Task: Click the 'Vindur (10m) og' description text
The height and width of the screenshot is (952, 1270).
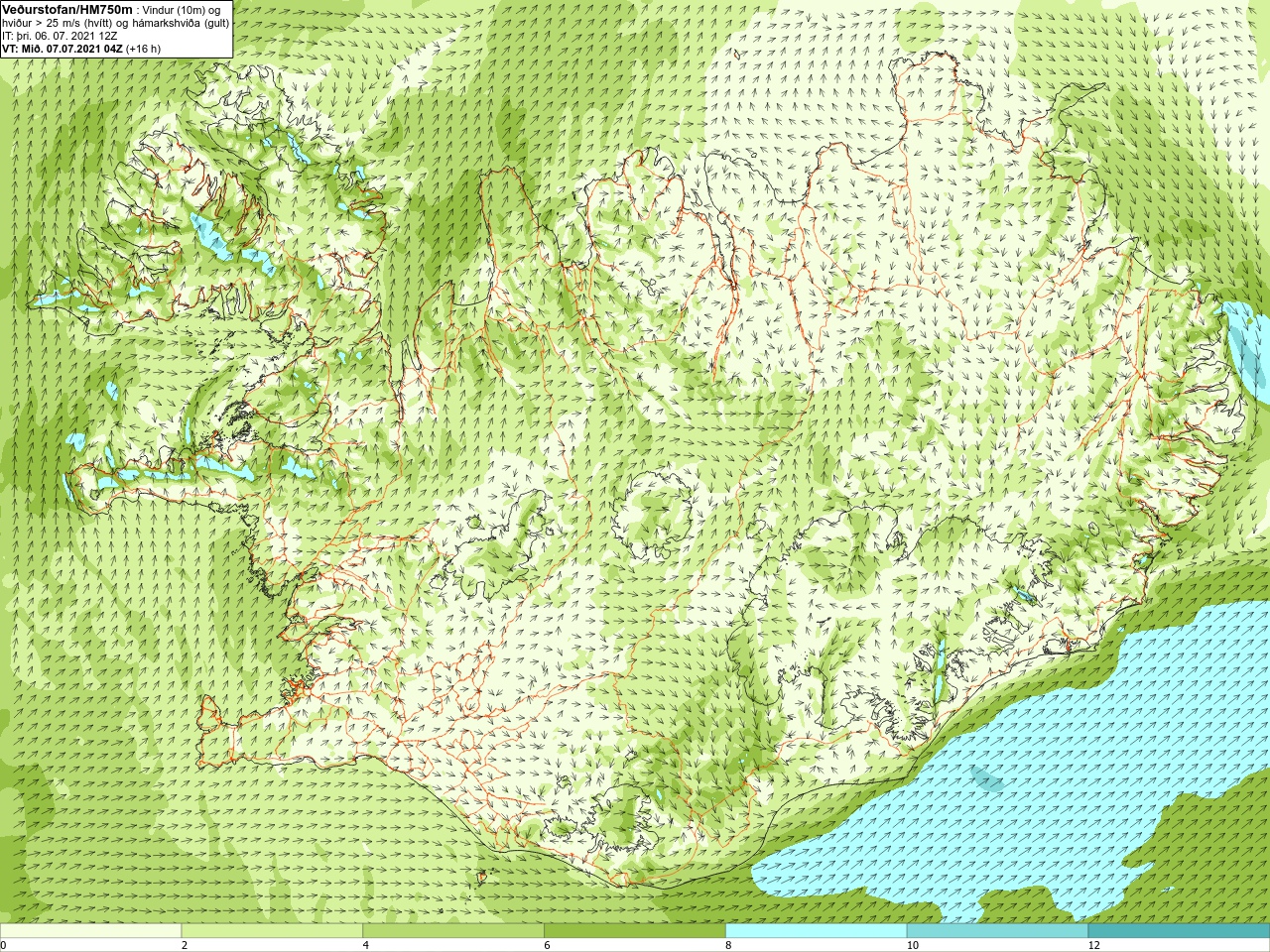Action: coord(182,9)
